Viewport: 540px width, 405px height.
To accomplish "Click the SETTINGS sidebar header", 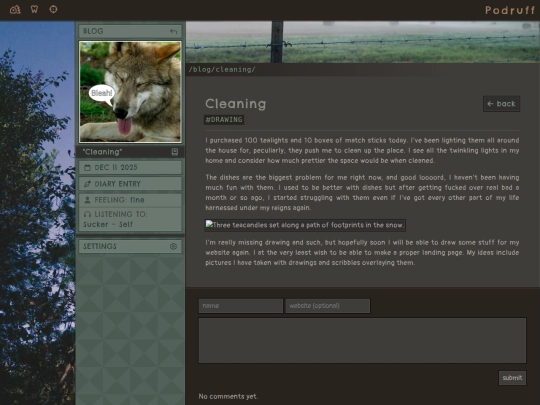I will [x=130, y=246].
